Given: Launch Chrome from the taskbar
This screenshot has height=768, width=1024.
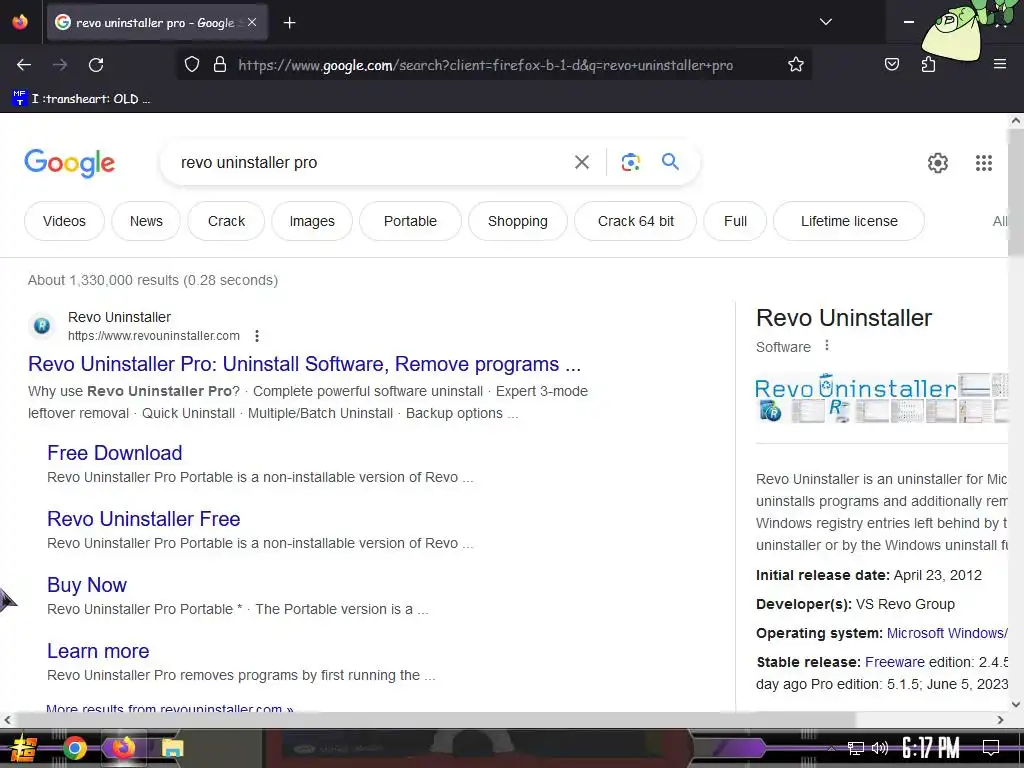Looking at the screenshot, I should pyautogui.click(x=75, y=748).
